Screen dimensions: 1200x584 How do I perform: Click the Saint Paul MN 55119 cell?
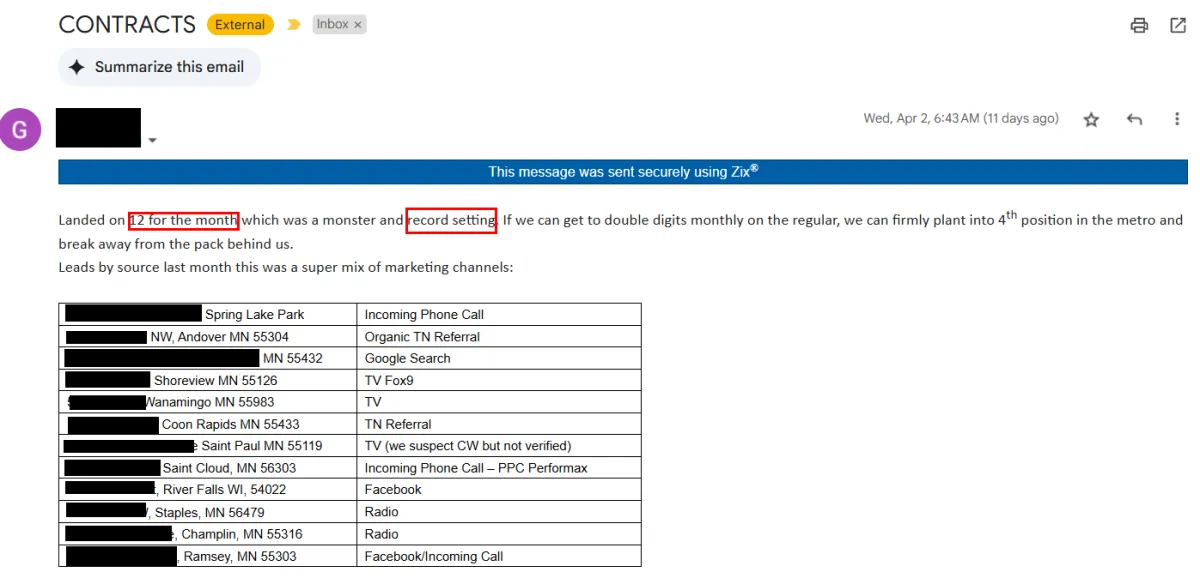[x=208, y=446]
